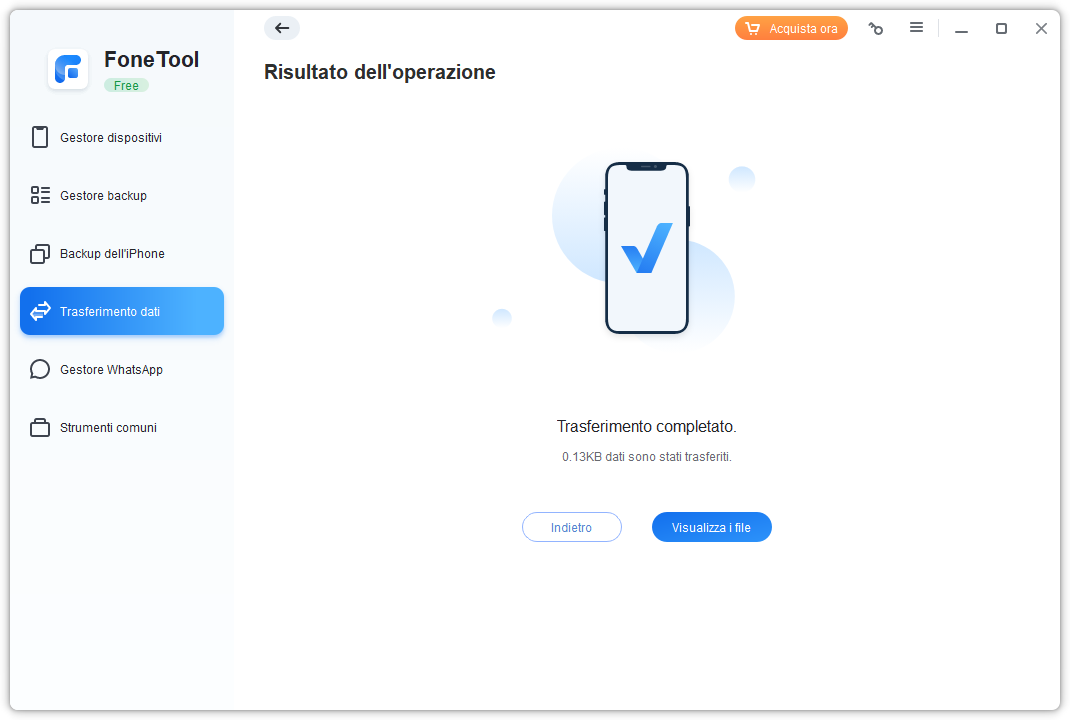
Task: Click the Gestore WhatsApp chat bubble icon
Action: pos(40,370)
